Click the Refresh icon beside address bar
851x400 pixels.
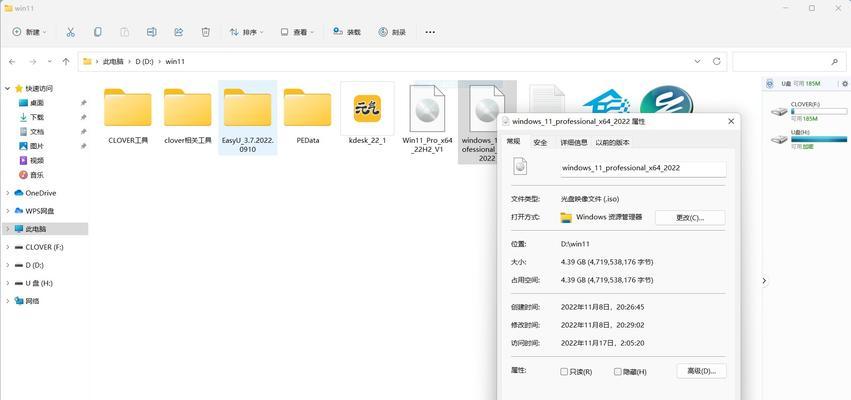pyautogui.click(x=716, y=61)
